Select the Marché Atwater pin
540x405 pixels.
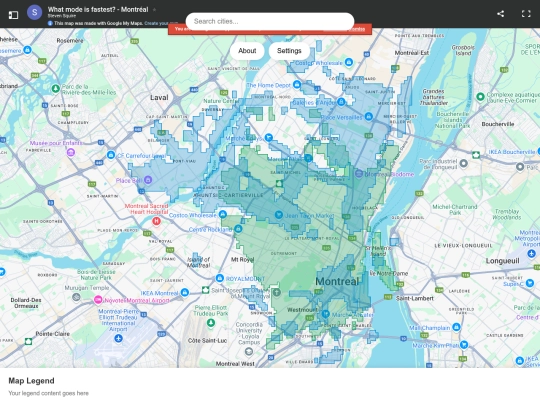[x=325, y=314]
